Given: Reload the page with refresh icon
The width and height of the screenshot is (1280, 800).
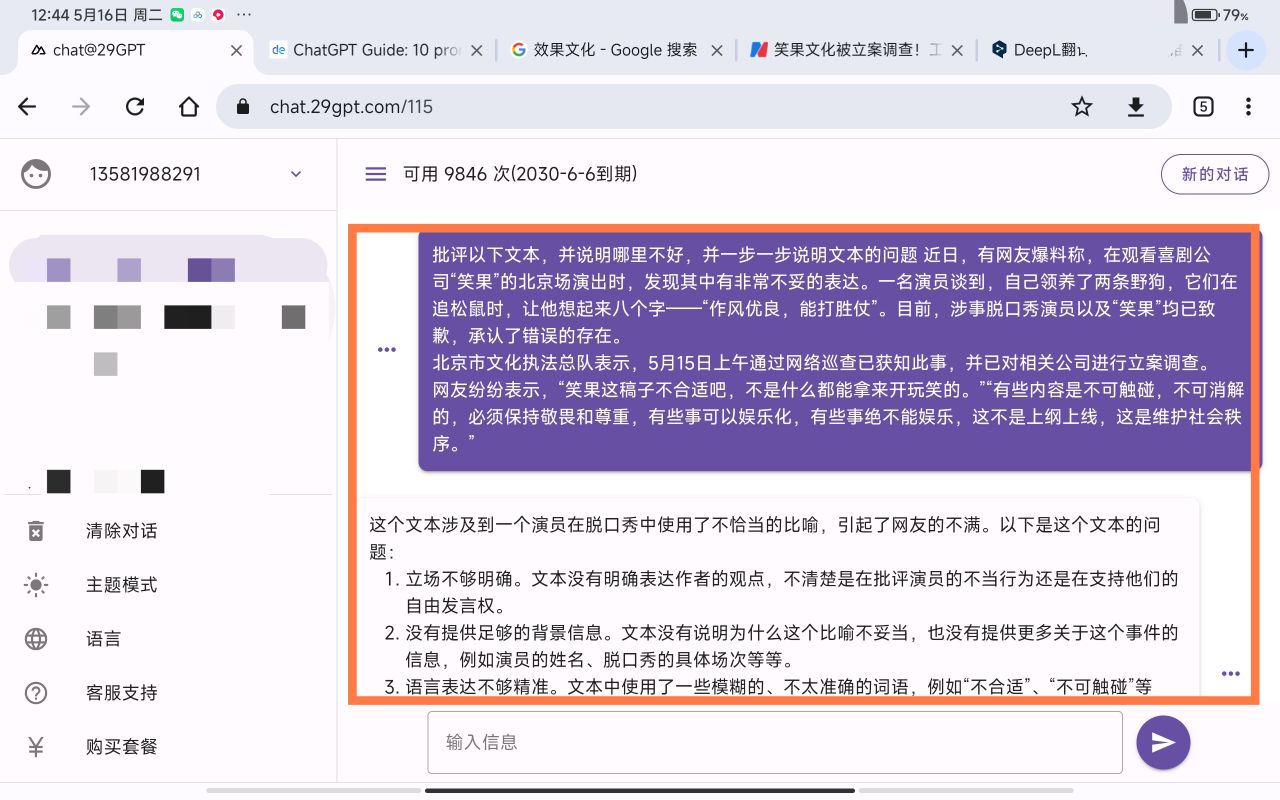Looking at the screenshot, I should click(x=135, y=107).
